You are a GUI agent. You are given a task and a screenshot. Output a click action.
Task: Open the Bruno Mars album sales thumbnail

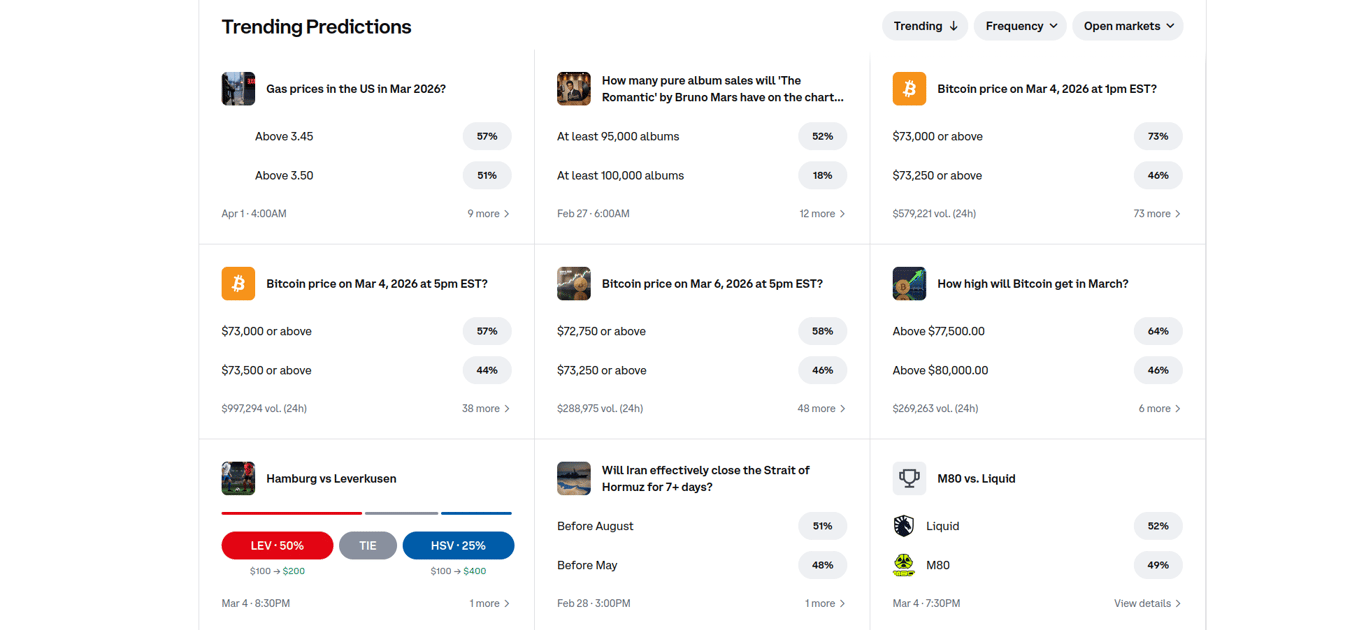point(574,88)
